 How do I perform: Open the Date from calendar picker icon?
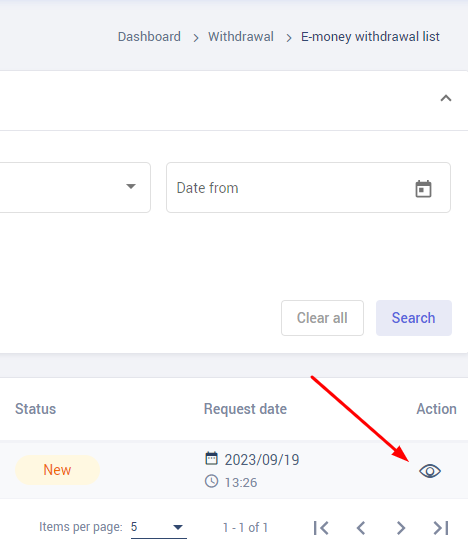[423, 189]
